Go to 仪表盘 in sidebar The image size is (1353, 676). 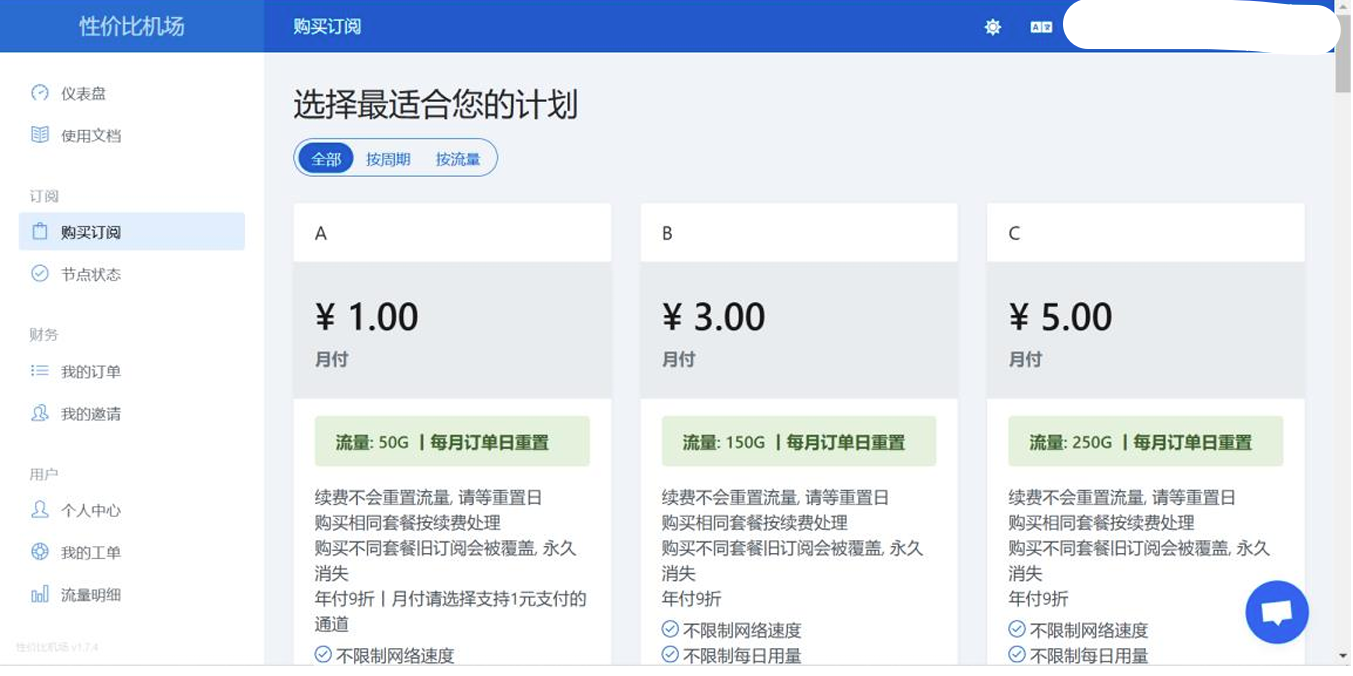132,93
